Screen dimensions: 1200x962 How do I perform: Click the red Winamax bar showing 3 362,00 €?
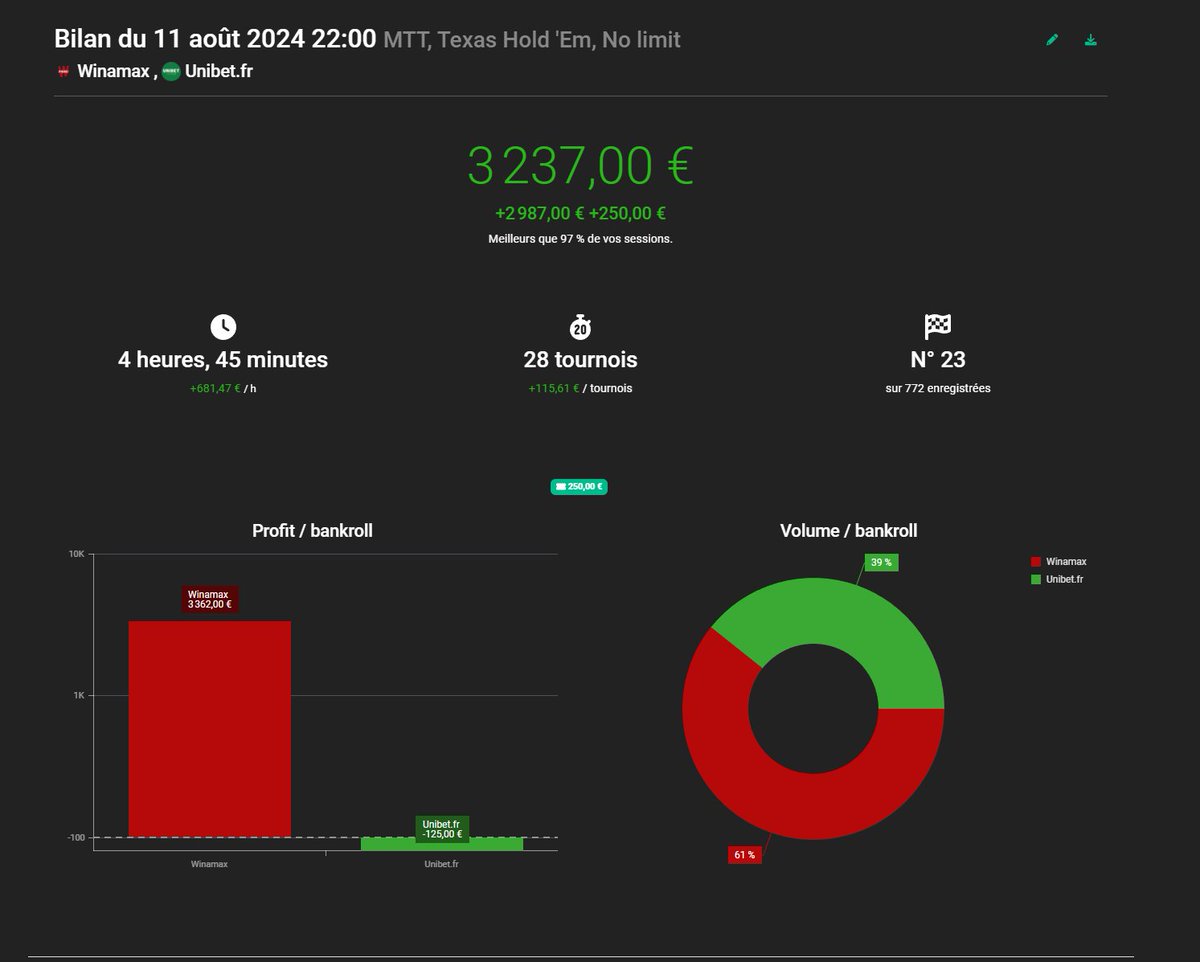click(208, 730)
